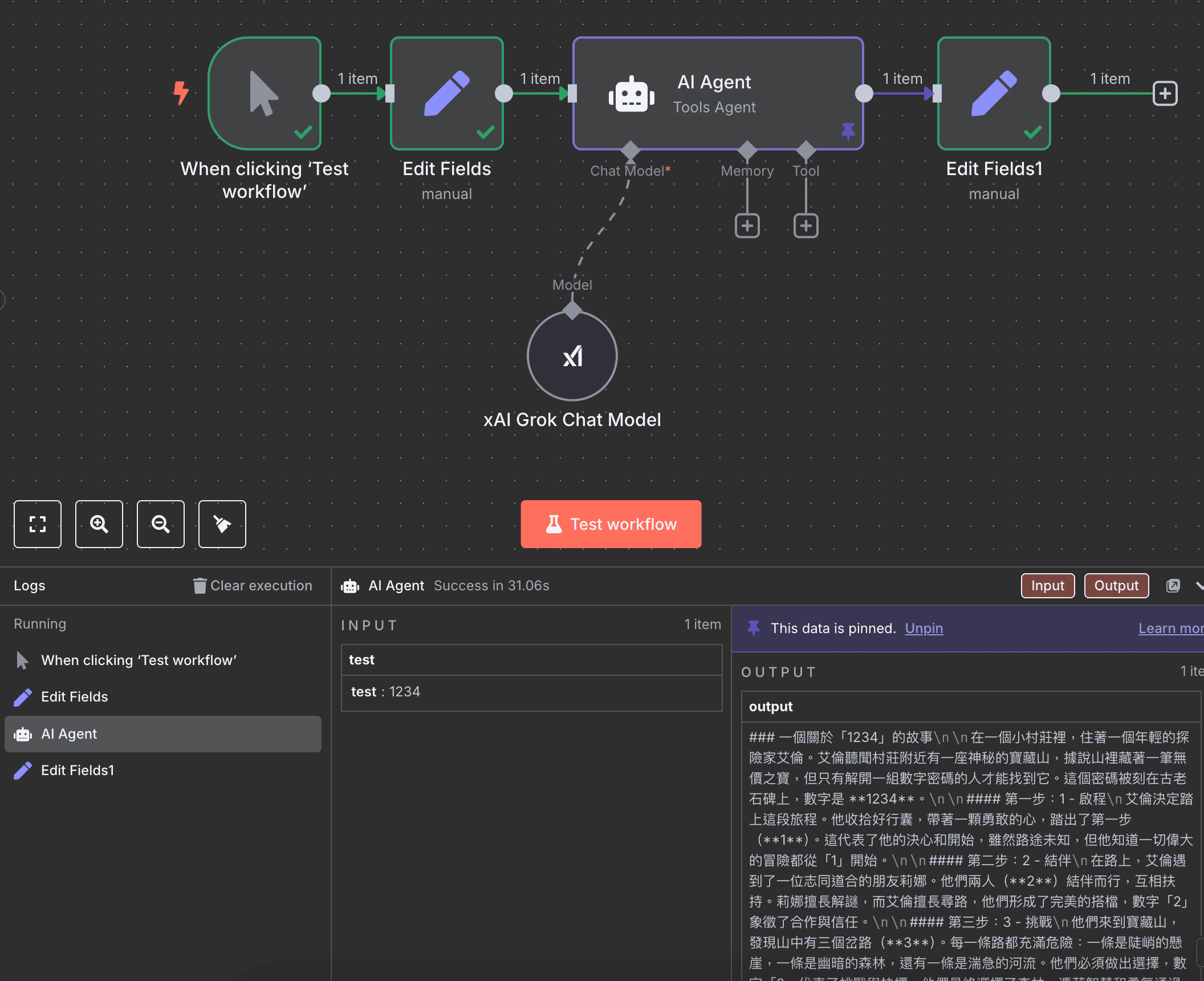Click the zoom-out icon on the canvas
Image resolution: width=1204 pixels, height=981 pixels.
[160, 524]
